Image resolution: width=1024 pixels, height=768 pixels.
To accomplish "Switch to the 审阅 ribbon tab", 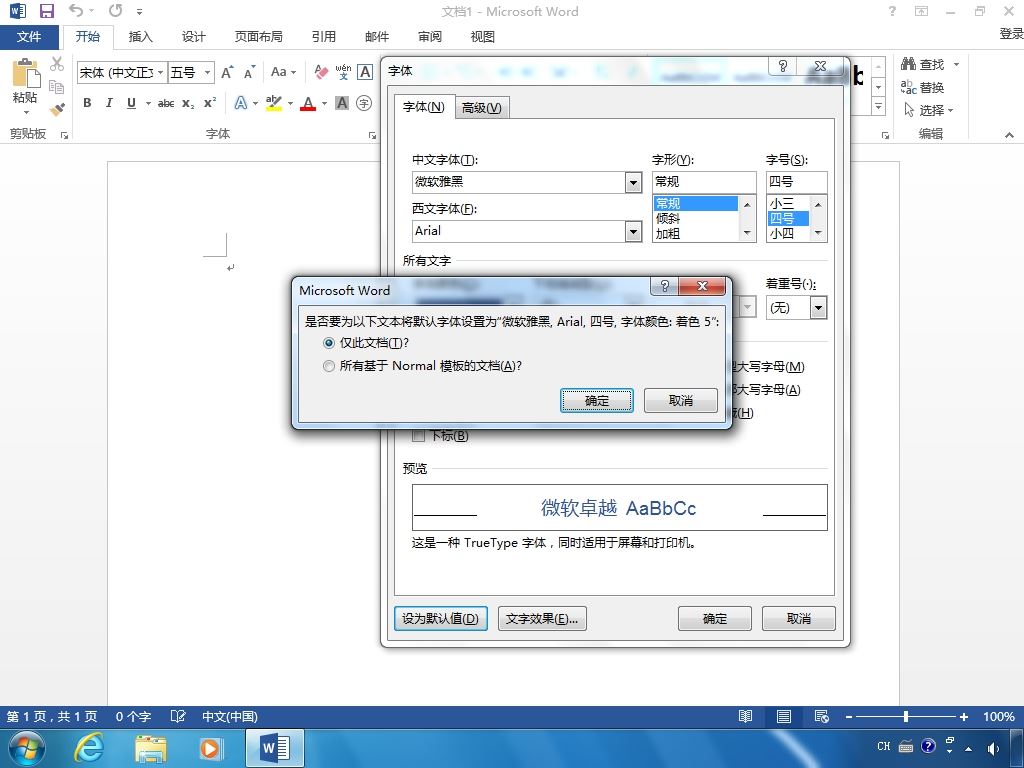I will 430,37.
